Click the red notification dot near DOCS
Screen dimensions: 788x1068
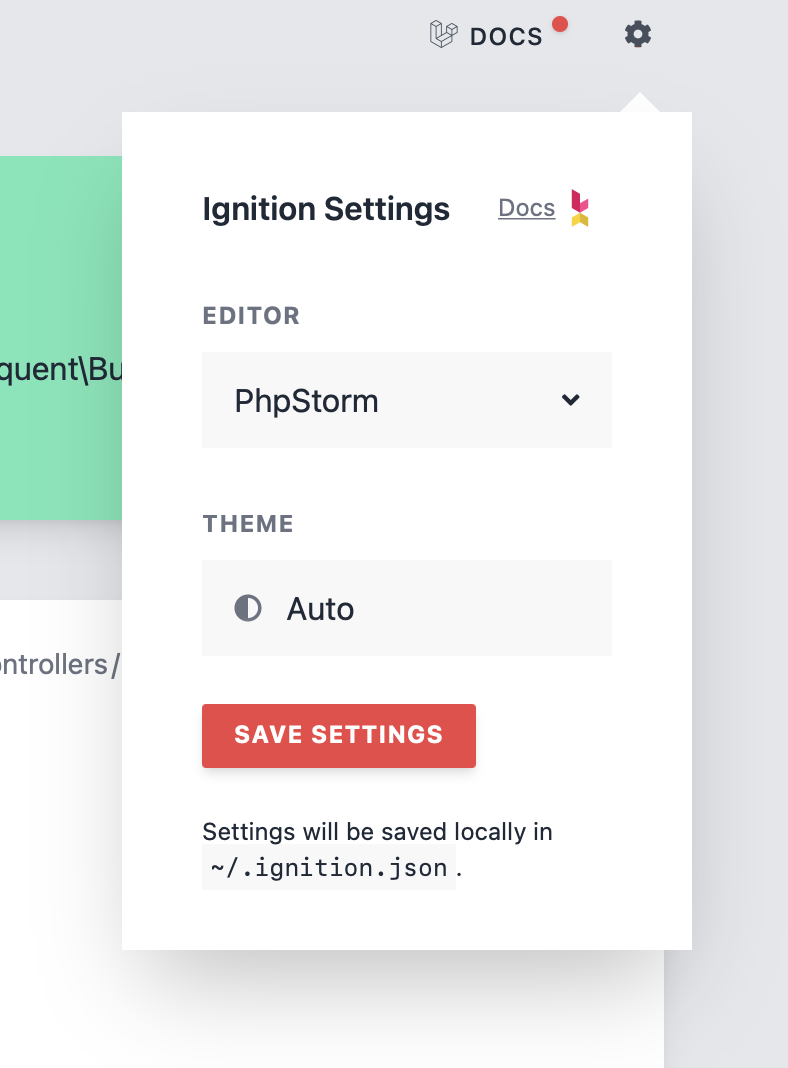click(560, 25)
